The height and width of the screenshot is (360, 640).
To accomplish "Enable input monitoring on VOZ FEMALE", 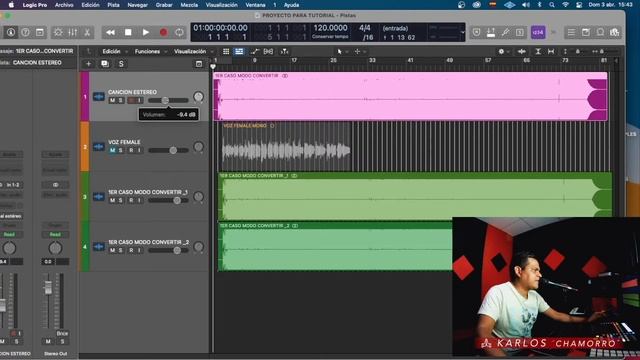I will coord(139,150).
